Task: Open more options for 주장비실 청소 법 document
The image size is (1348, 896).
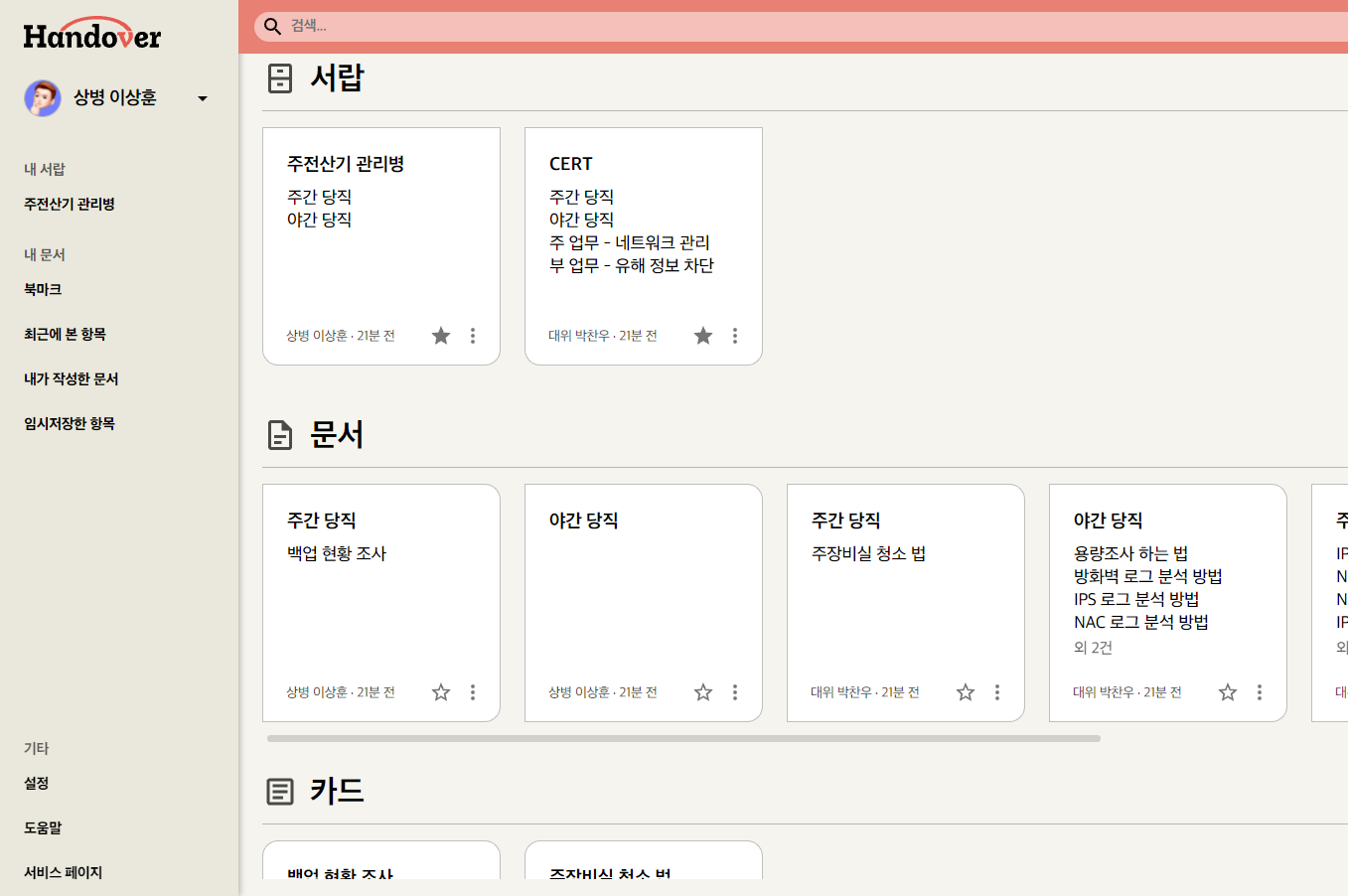Action: (997, 692)
